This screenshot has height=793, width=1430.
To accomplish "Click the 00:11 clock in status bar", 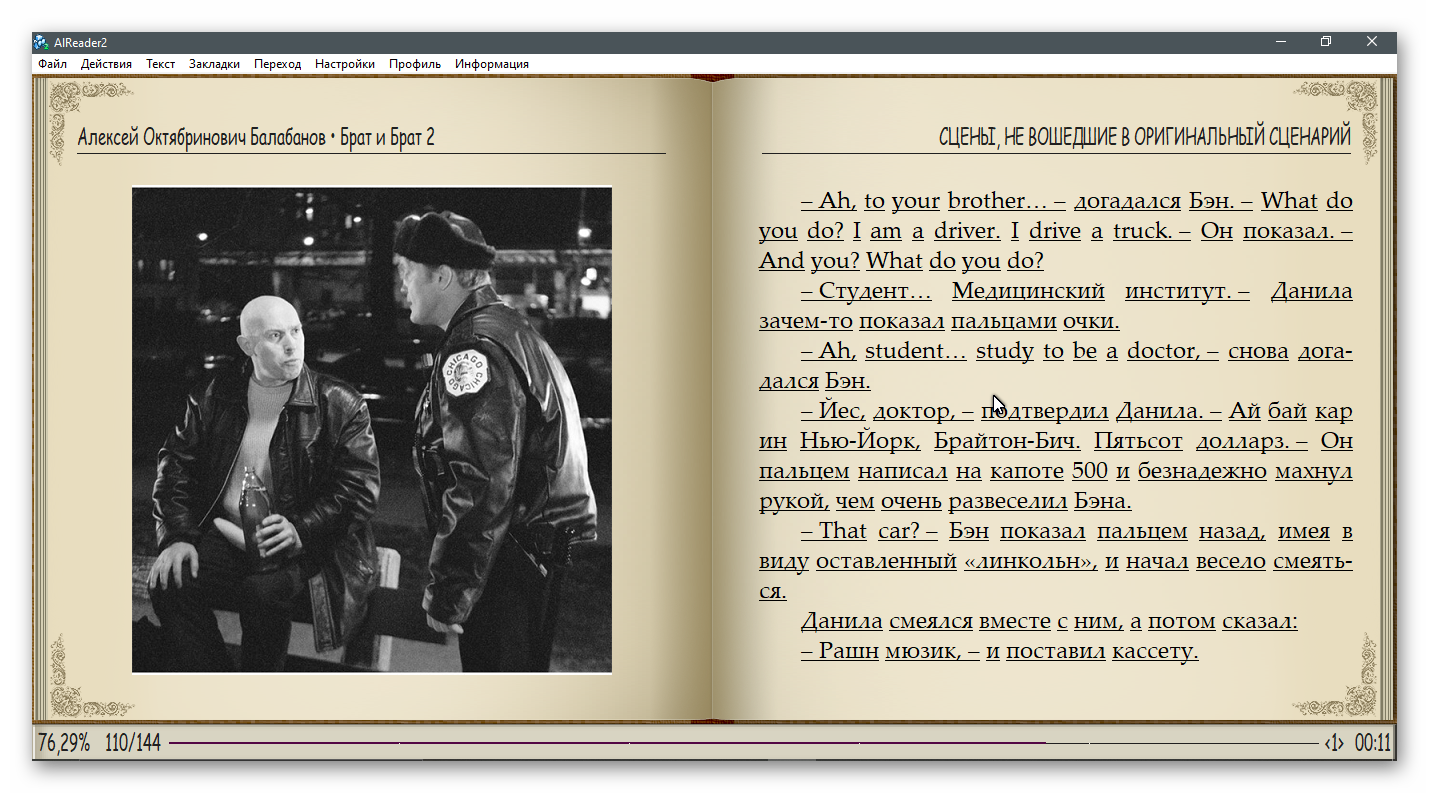I will point(1372,743).
